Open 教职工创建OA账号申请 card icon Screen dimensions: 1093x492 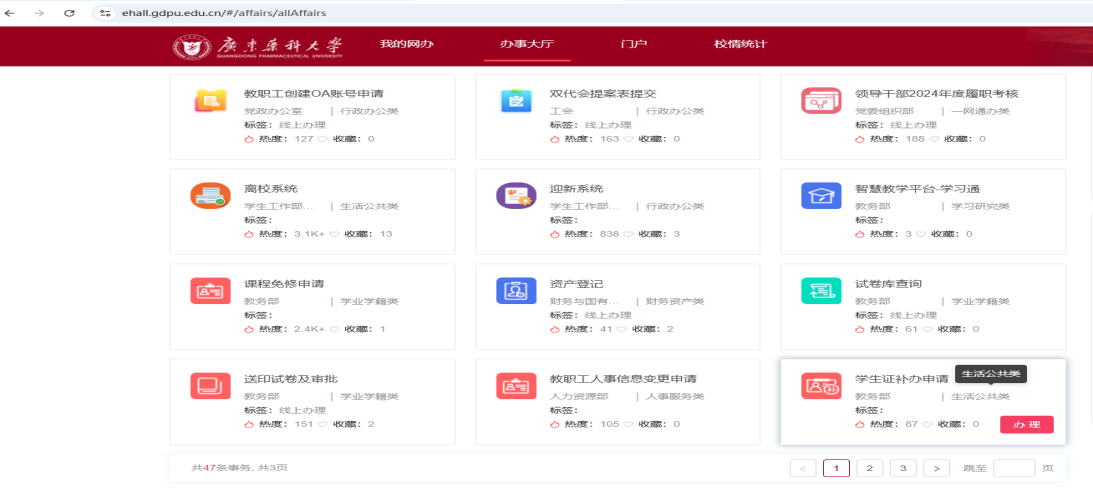coord(211,101)
